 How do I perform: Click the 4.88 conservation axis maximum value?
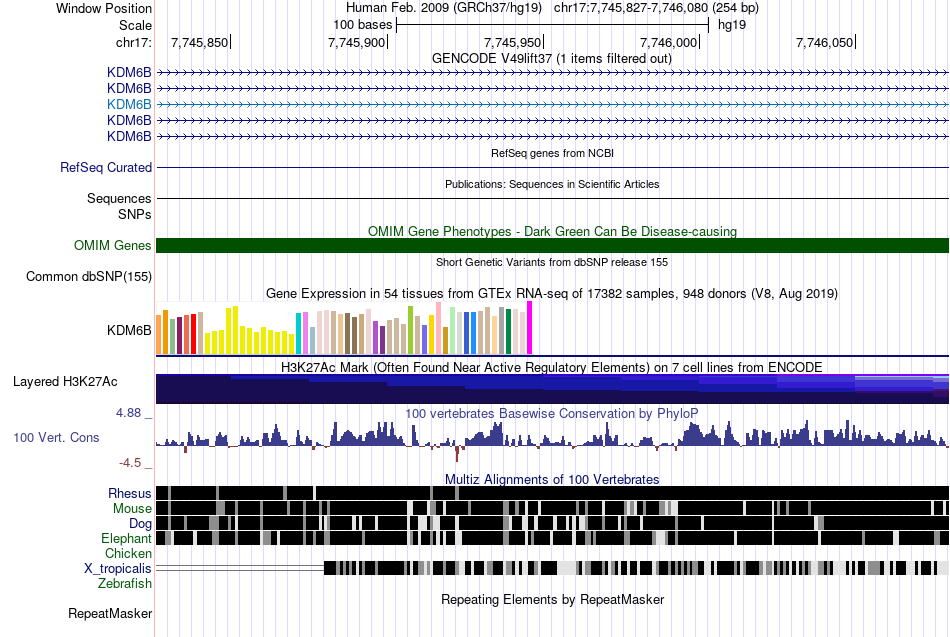click(x=128, y=413)
